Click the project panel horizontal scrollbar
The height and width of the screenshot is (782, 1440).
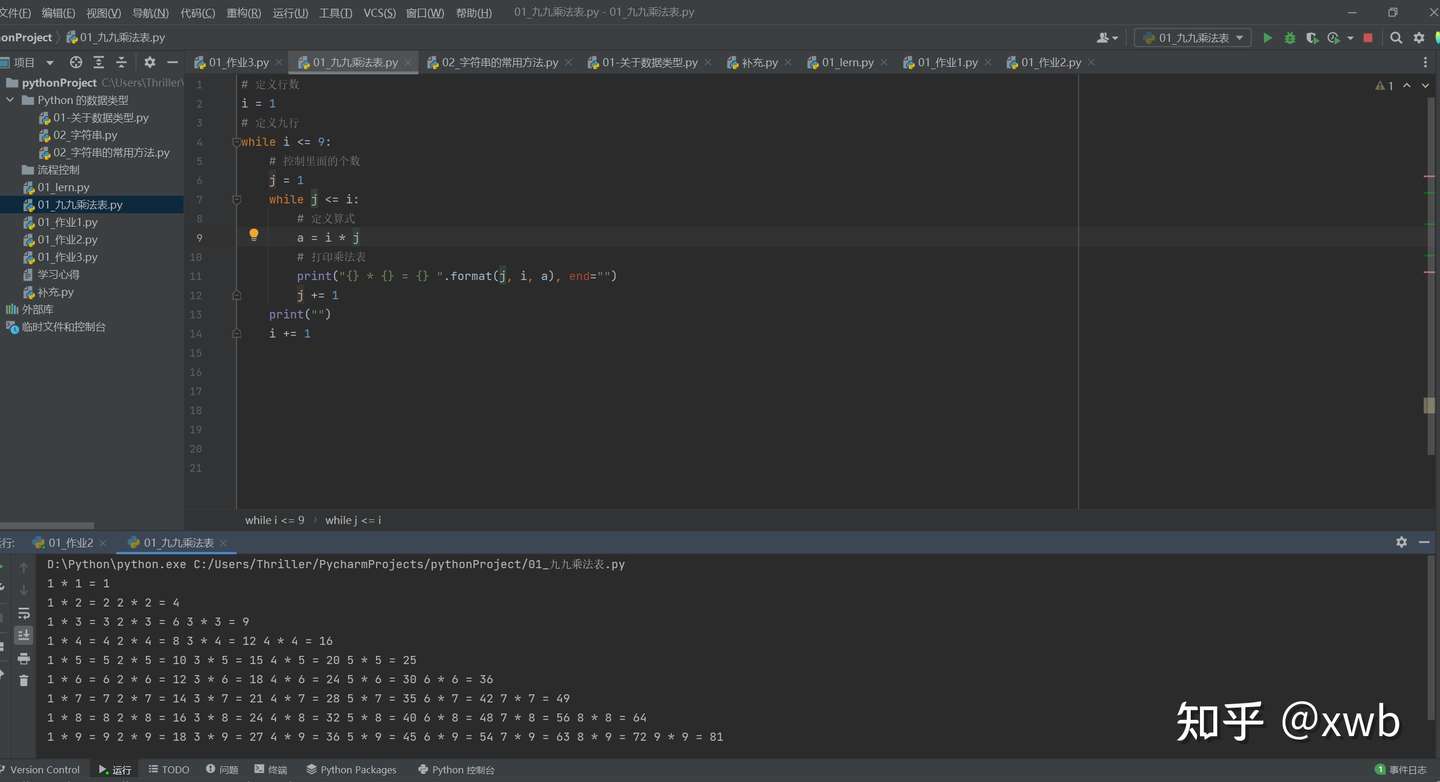click(47, 525)
